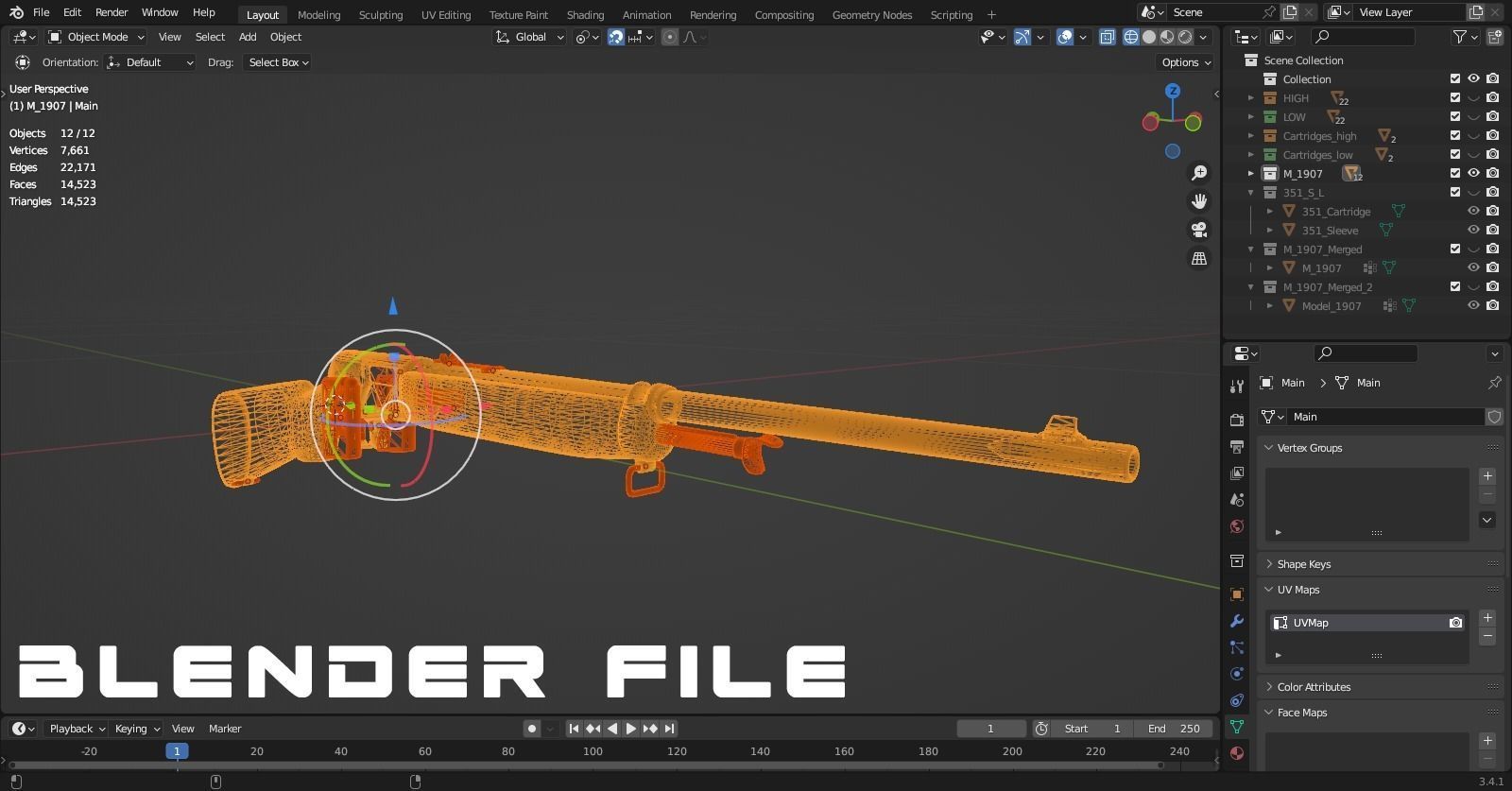Add new vertex group plus
This screenshot has width=1512, height=791.
tap(1487, 475)
